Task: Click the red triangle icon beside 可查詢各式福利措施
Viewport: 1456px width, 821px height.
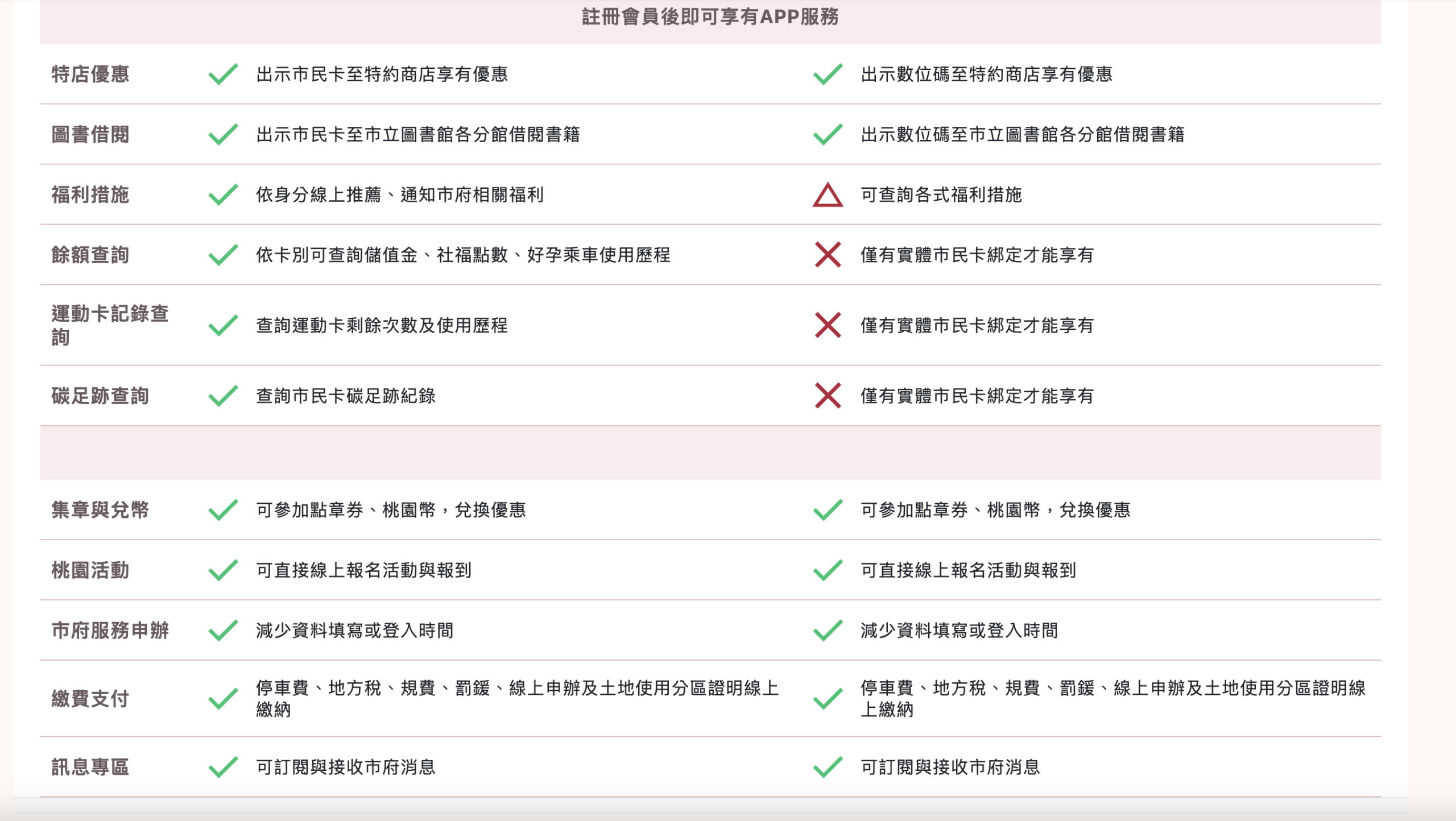Action: tap(828, 195)
